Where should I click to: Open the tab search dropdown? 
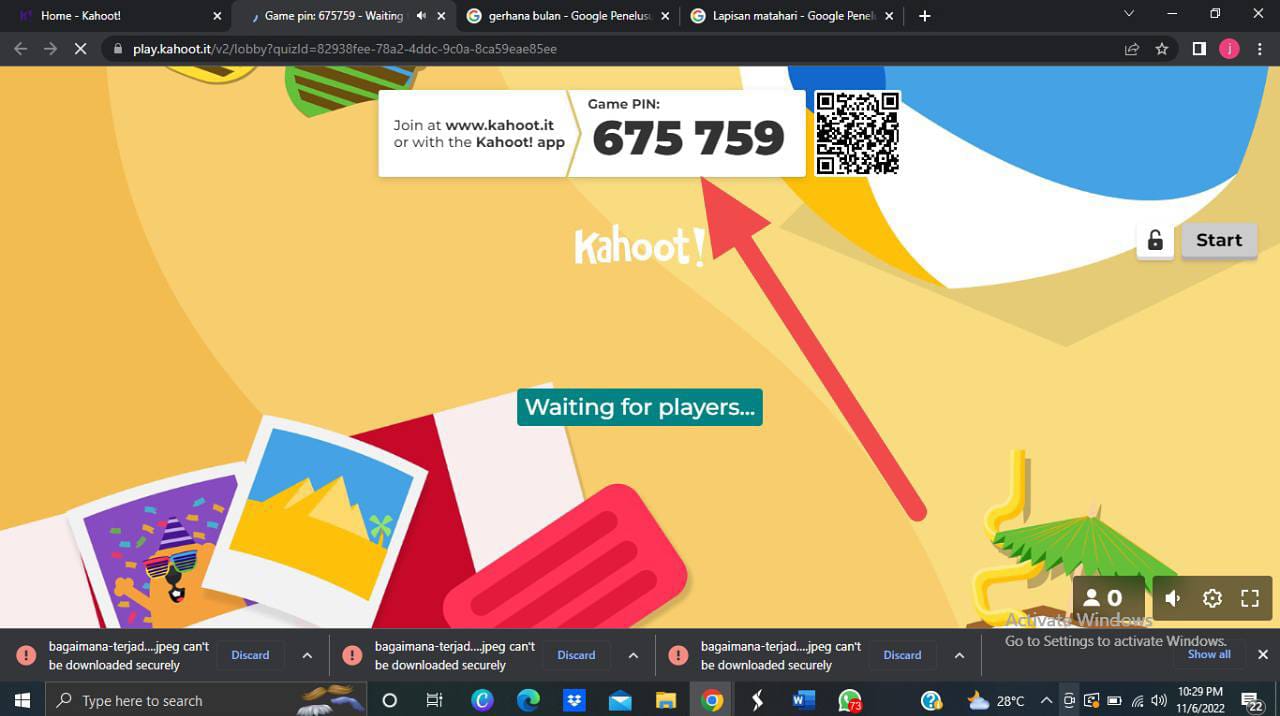[1129, 14]
